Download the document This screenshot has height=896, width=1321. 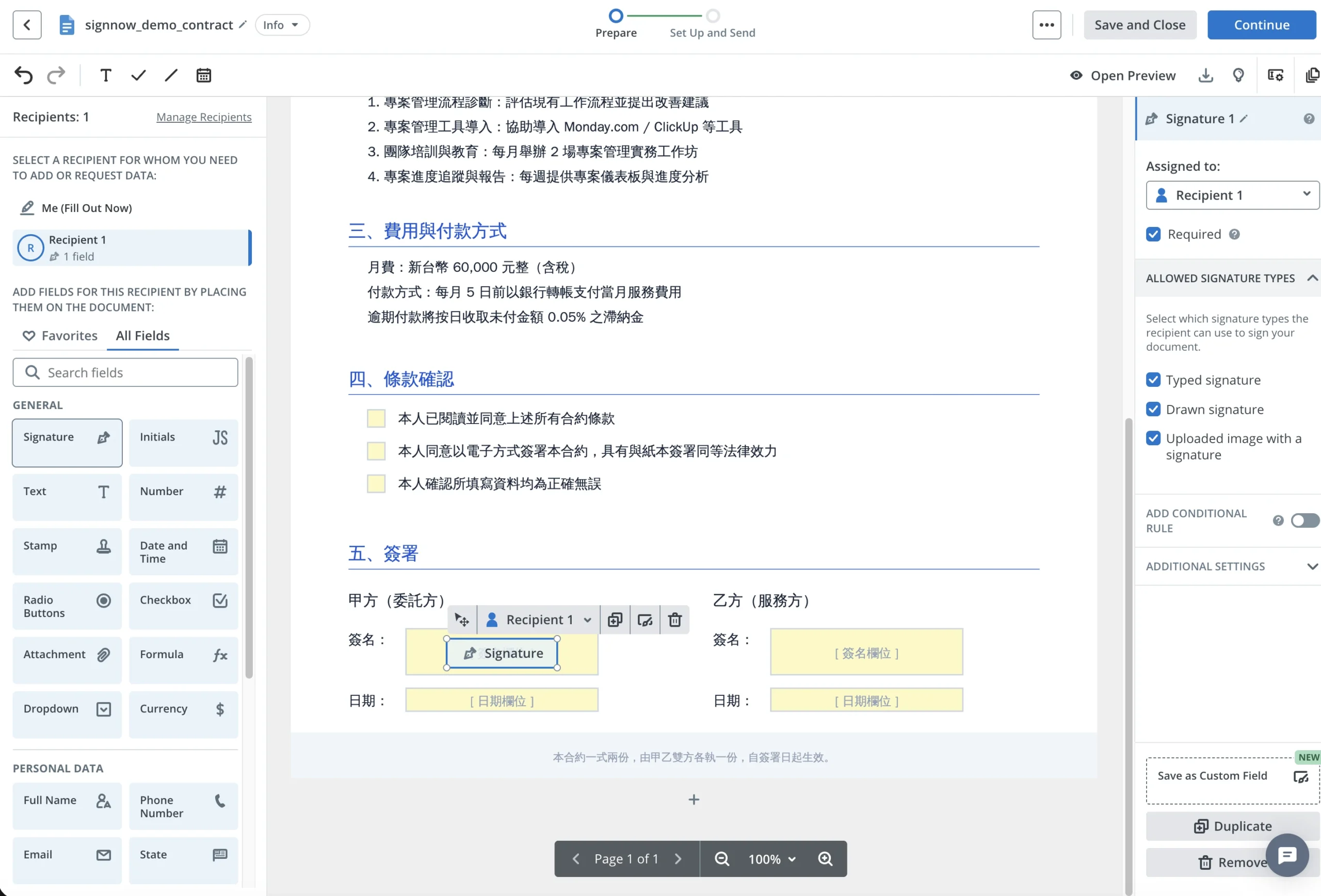click(1205, 75)
